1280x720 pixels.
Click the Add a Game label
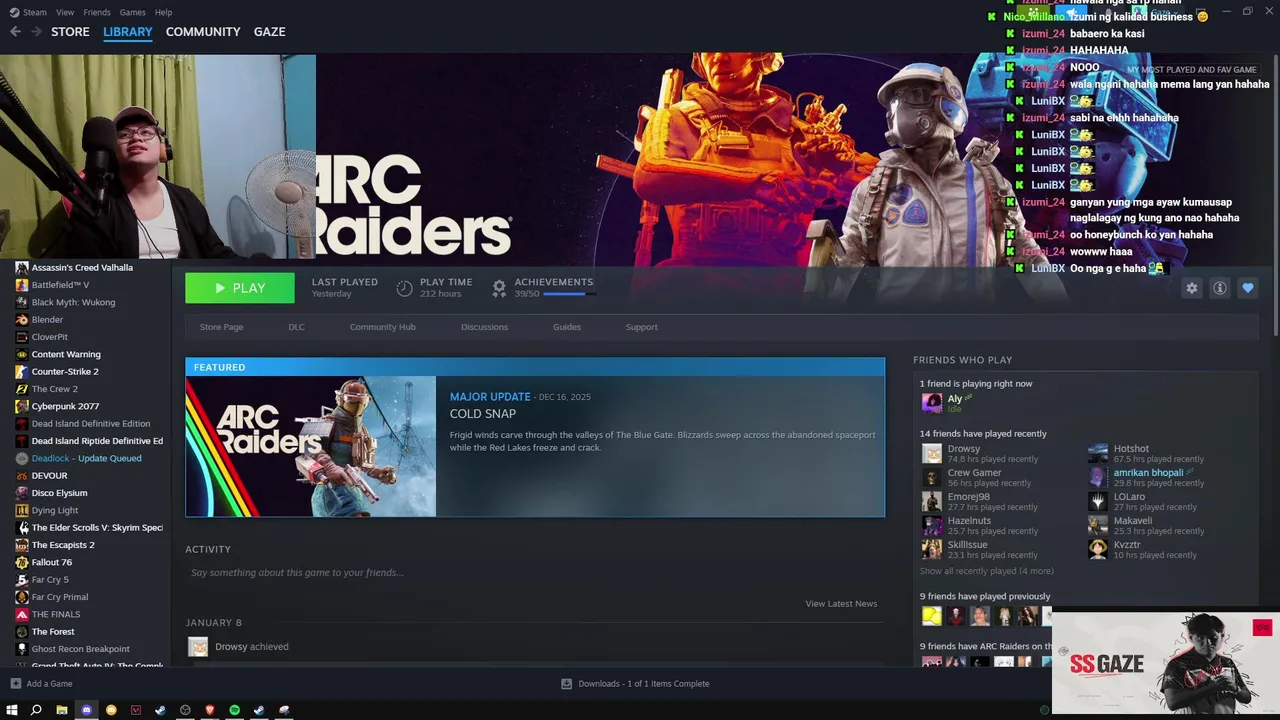[x=49, y=684]
